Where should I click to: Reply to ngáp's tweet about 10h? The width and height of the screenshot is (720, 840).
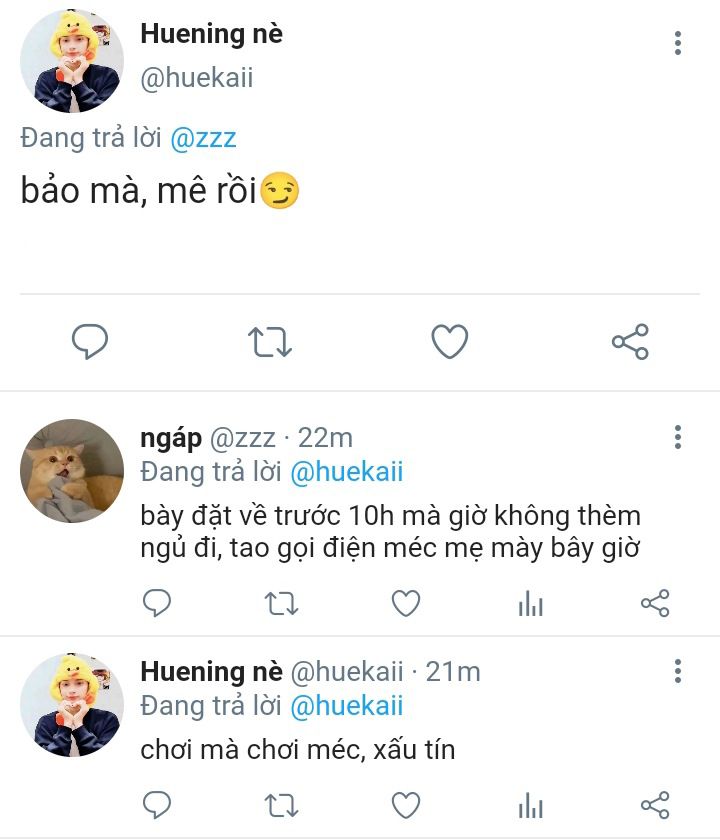click(157, 603)
